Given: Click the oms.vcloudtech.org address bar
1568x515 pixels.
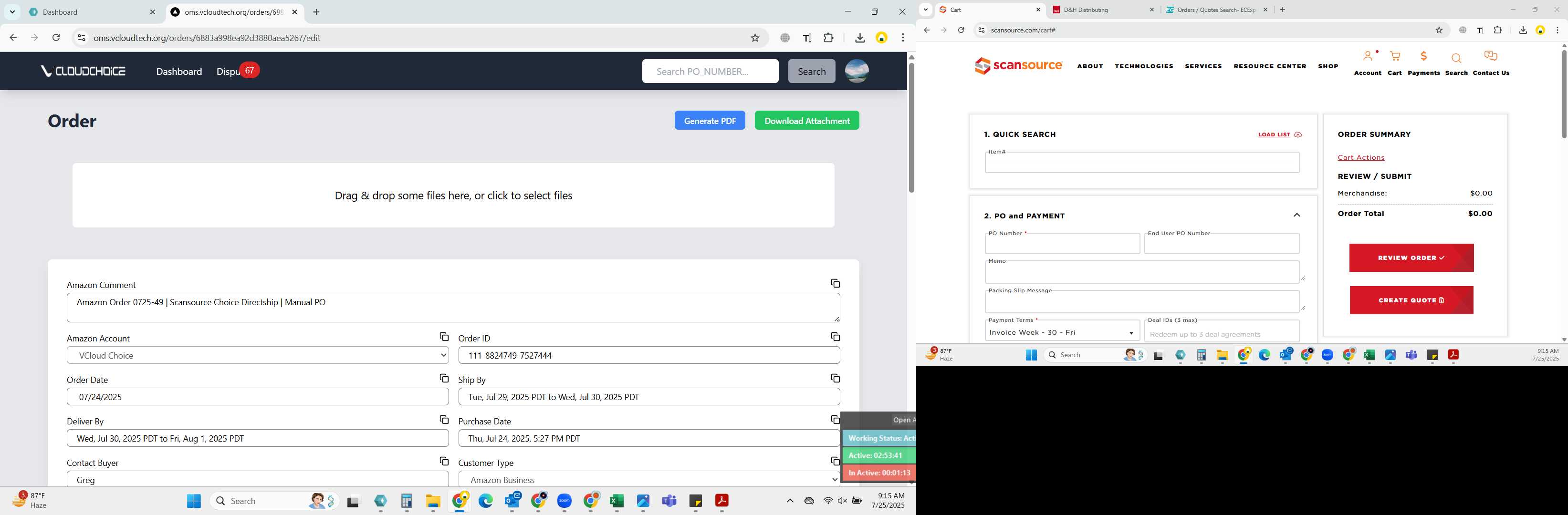Looking at the screenshot, I should click(x=414, y=38).
